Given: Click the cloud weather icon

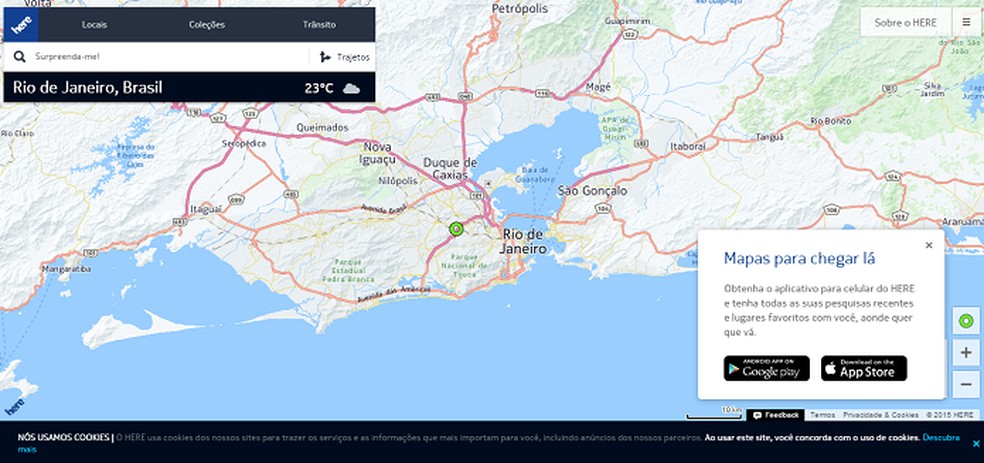Looking at the screenshot, I should pyautogui.click(x=351, y=88).
